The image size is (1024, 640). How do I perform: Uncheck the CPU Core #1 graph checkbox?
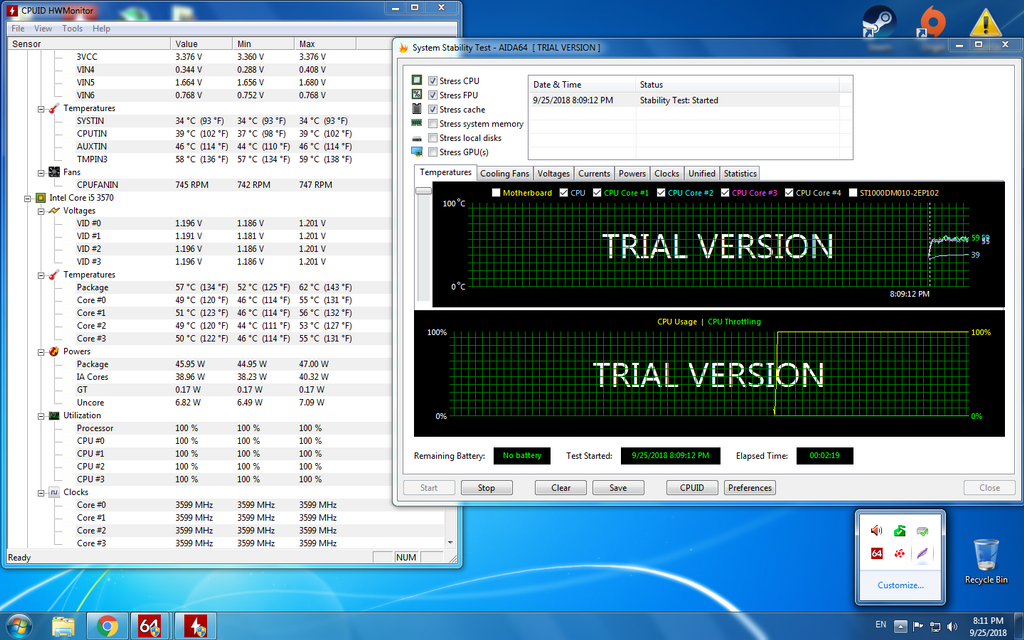pos(597,193)
